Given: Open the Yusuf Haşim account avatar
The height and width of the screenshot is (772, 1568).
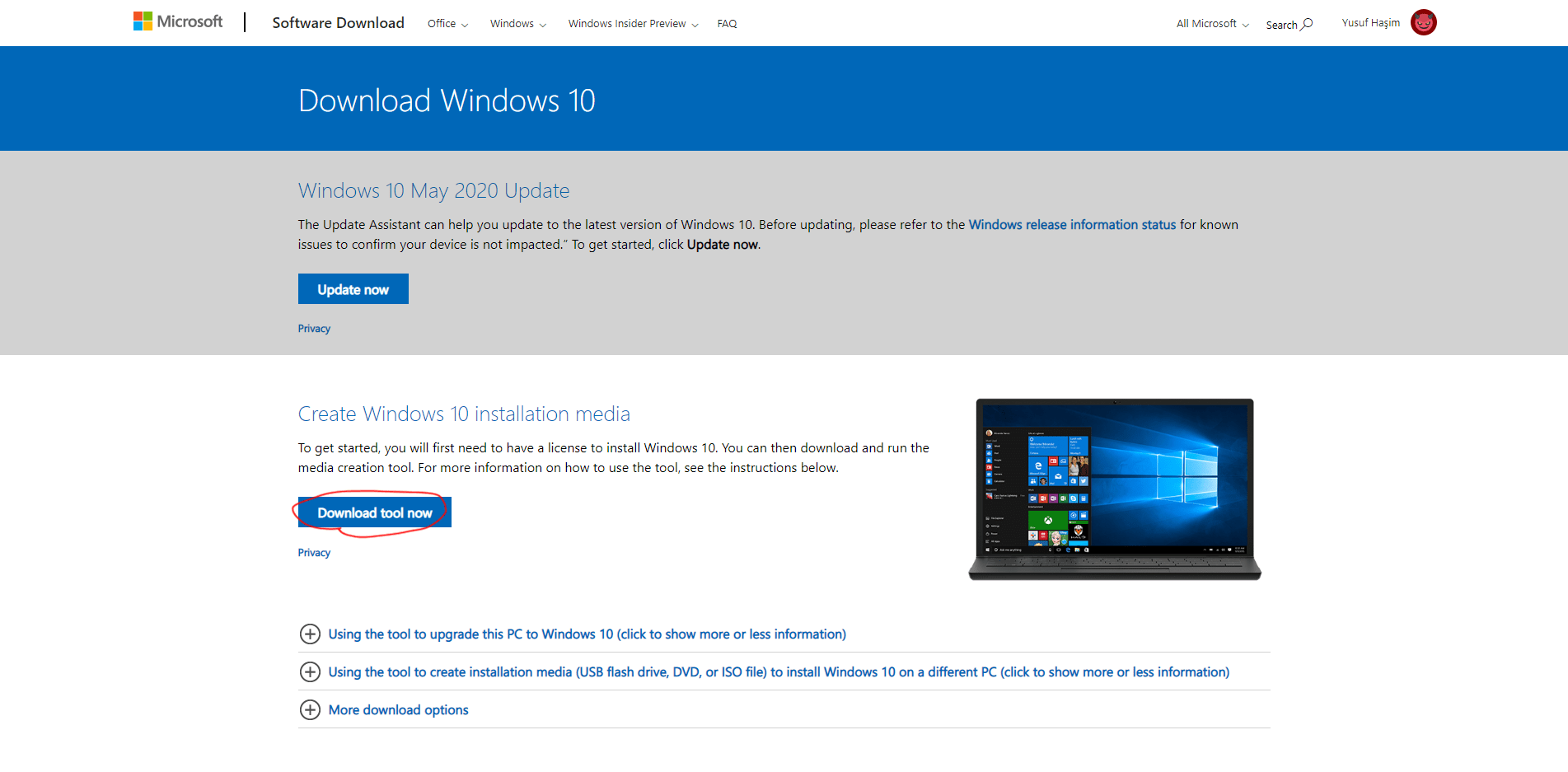Looking at the screenshot, I should [x=1423, y=22].
